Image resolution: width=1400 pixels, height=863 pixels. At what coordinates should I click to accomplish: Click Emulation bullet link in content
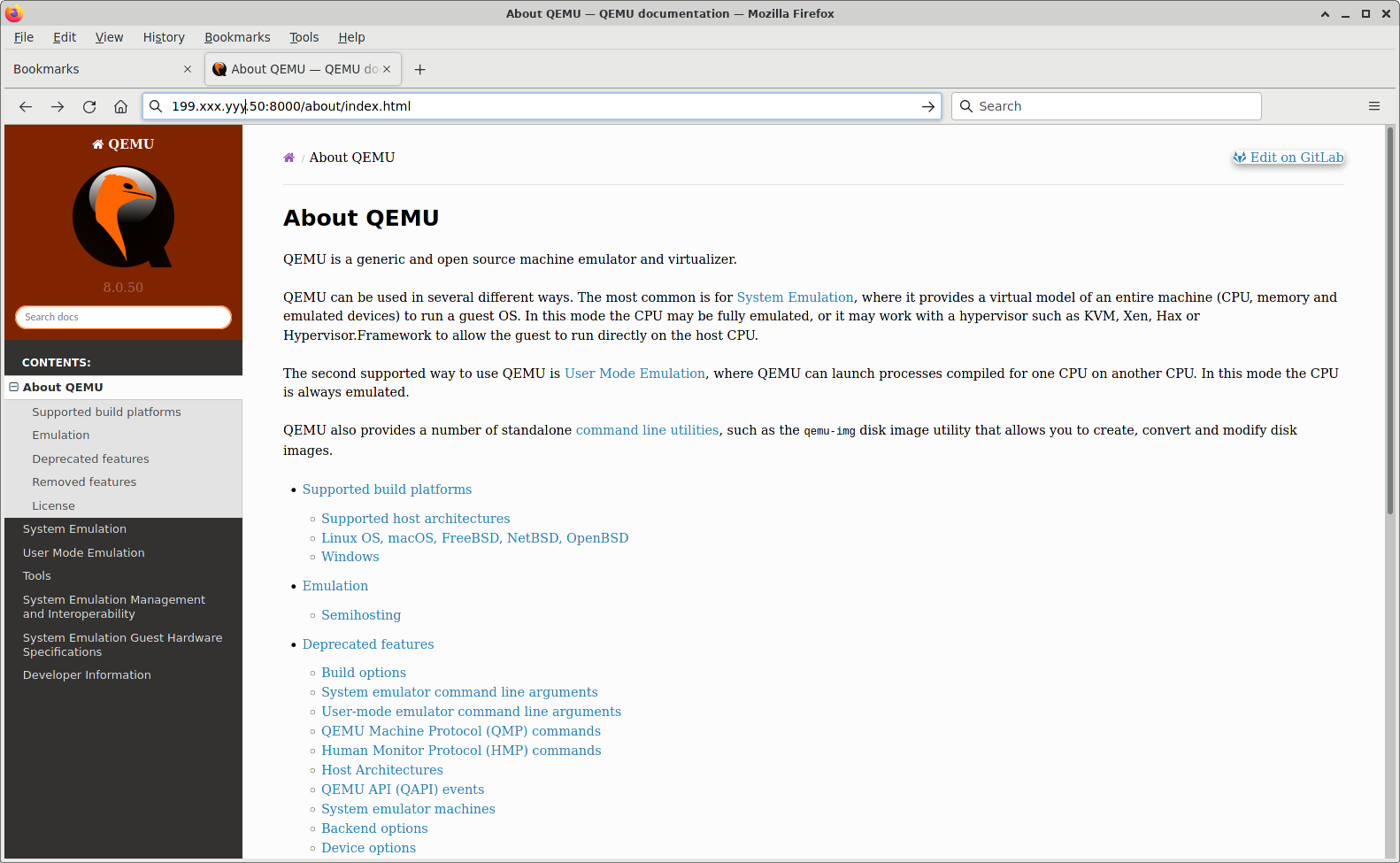coord(335,586)
